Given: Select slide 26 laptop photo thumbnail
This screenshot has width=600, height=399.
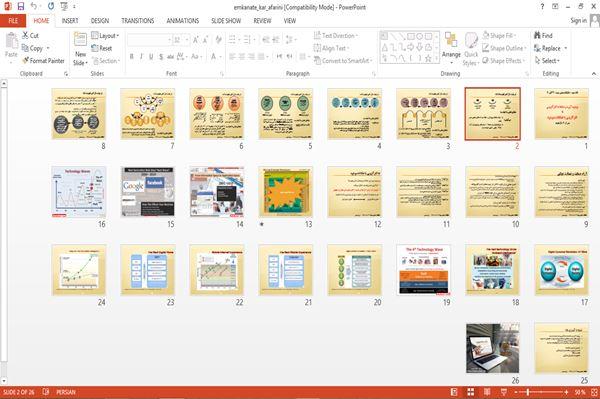Looking at the screenshot, I should pyautogui.click(x=492, y=348).
